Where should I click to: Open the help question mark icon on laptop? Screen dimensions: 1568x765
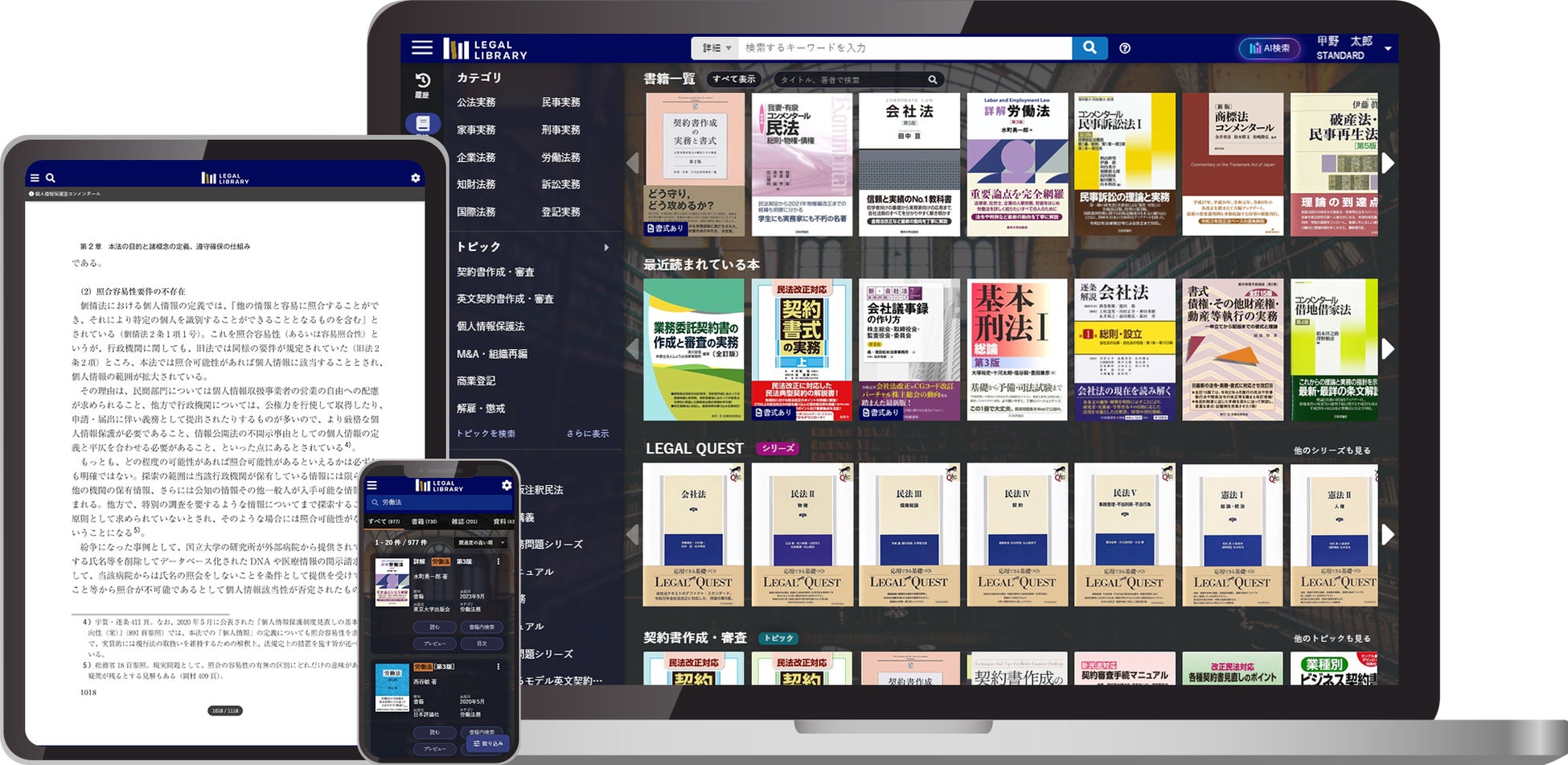[x=1125, y=48]
